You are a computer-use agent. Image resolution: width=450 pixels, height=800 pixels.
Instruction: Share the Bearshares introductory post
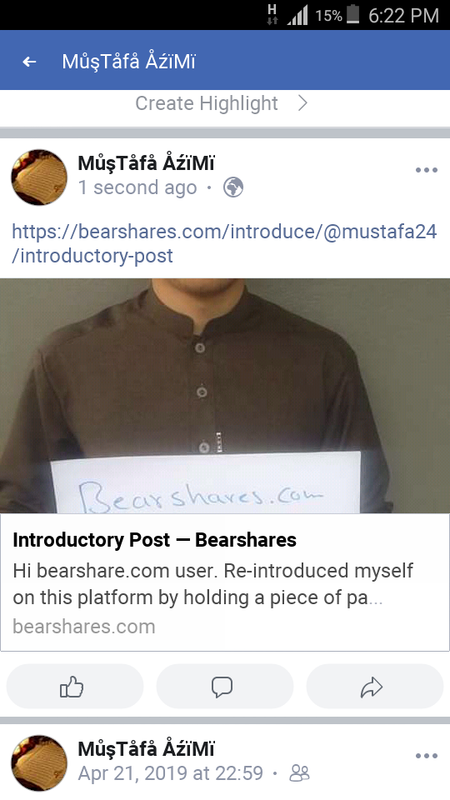click(374, 686)
